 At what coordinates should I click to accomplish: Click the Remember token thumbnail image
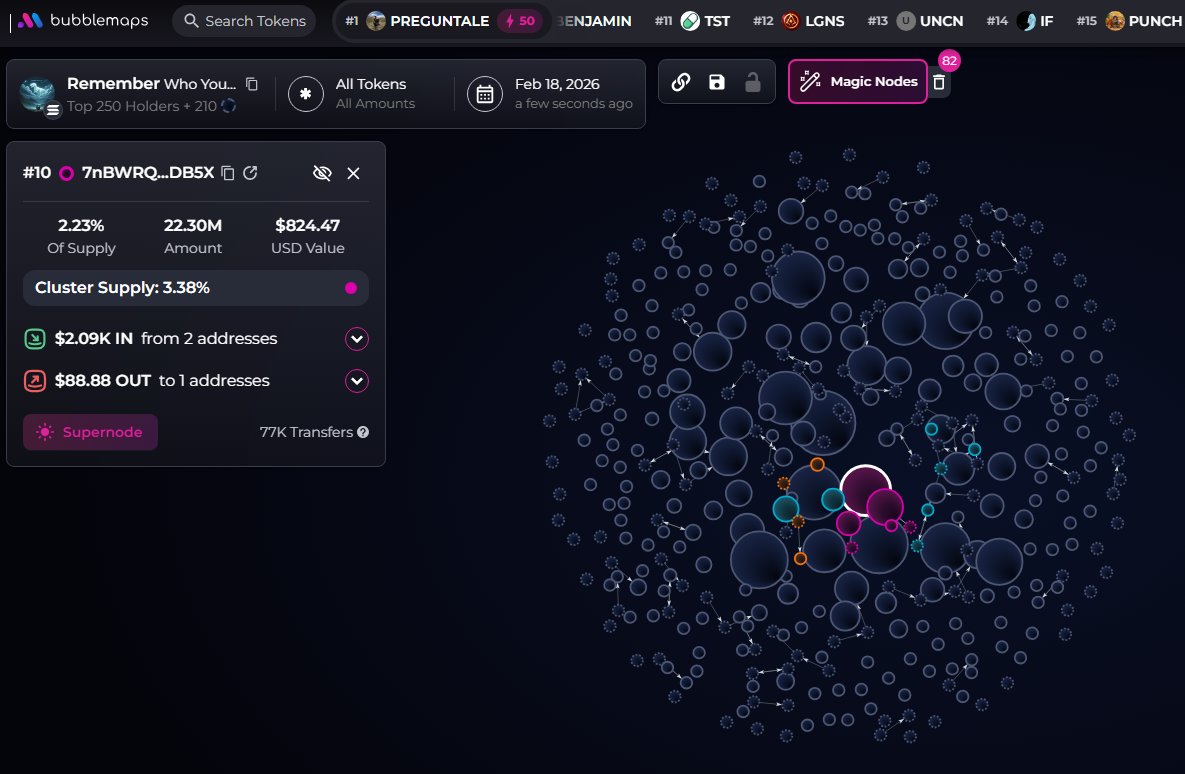[38, 95]
